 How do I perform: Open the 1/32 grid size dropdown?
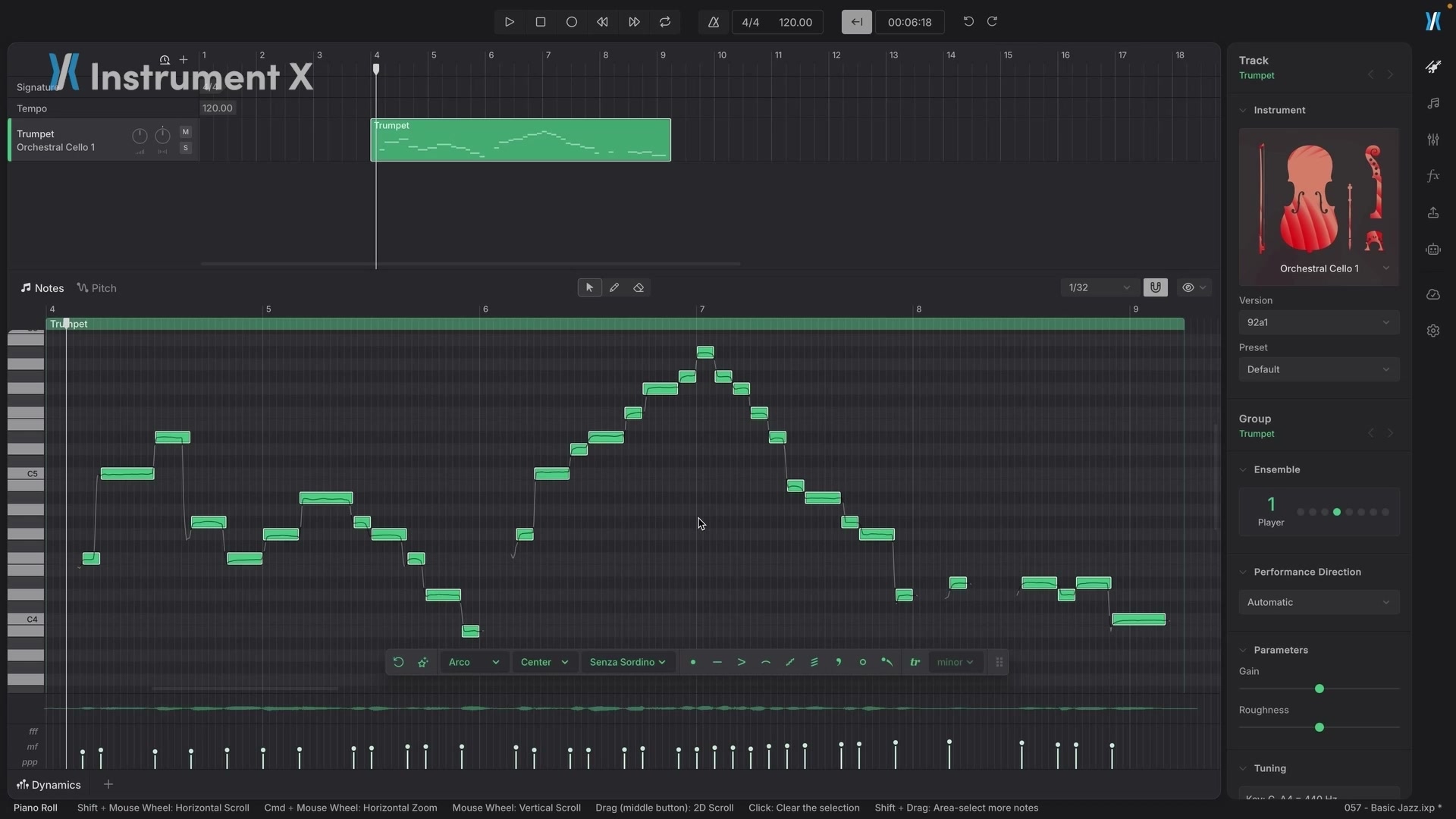pos(1099,288)
